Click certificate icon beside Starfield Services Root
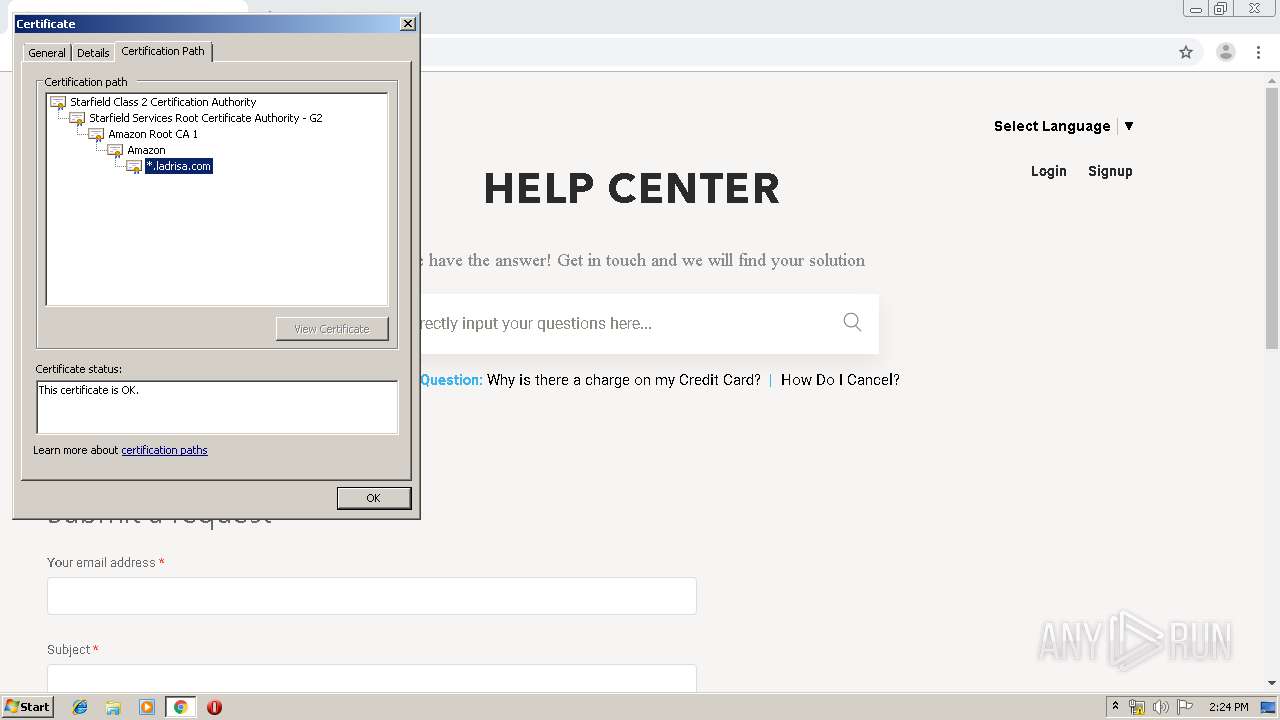The image size is (1280, 720). [x=77, y=119]
